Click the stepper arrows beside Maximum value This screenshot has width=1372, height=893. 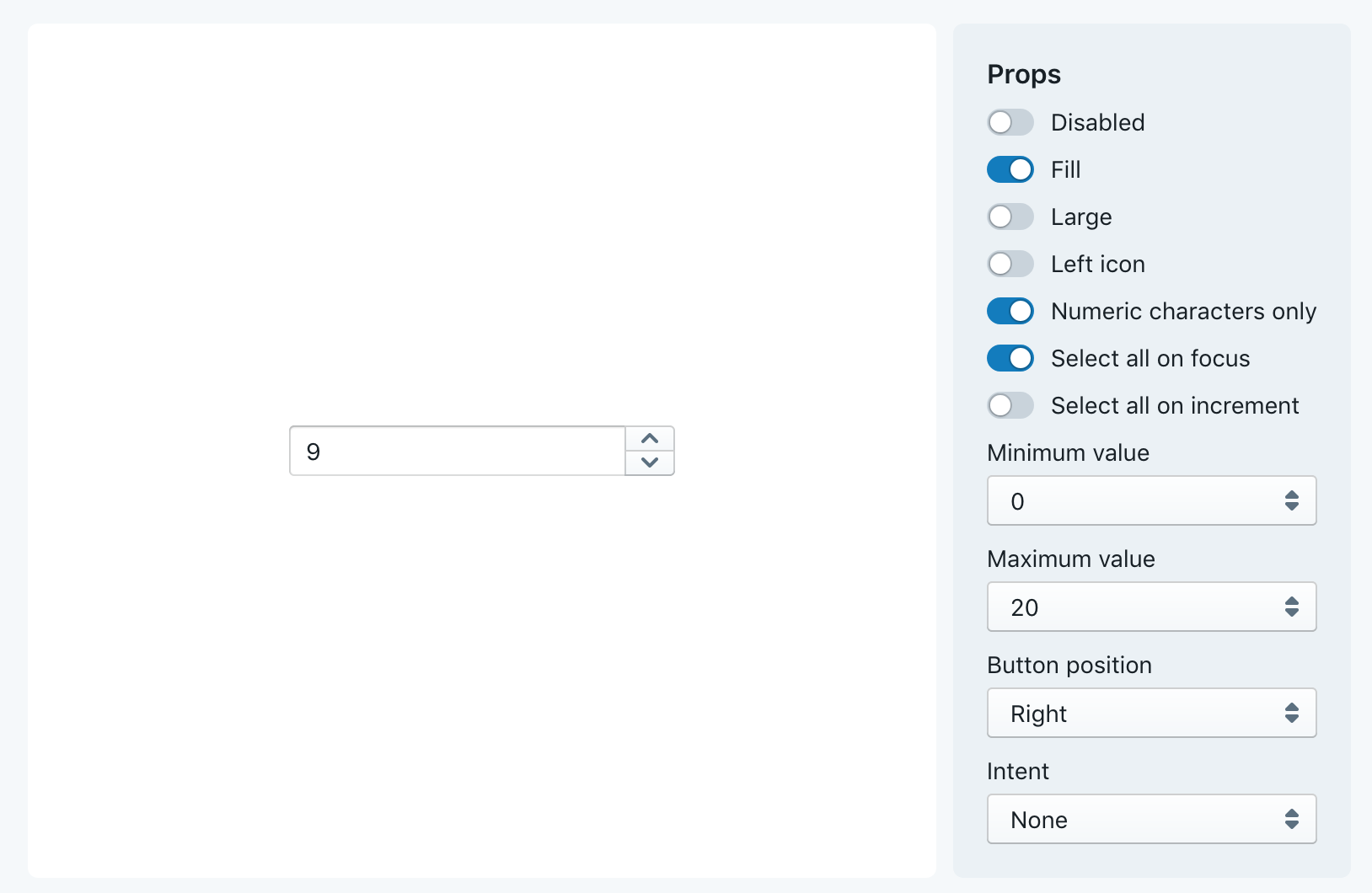[x=1291, y=607]
